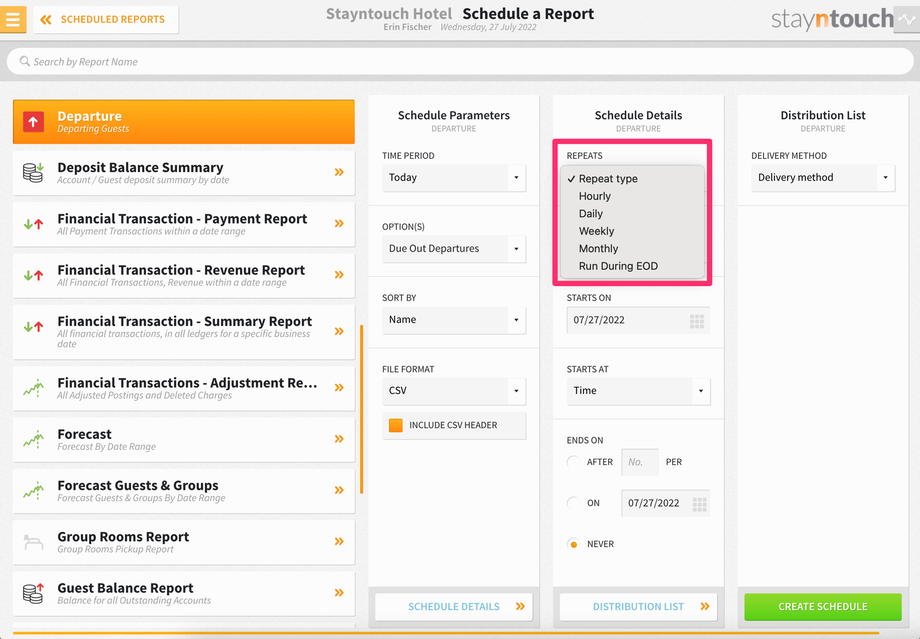Open the Starts At Time dropdown
This screenshot has height=639, width=920.
pyautogui.click(x=638, y=391)
